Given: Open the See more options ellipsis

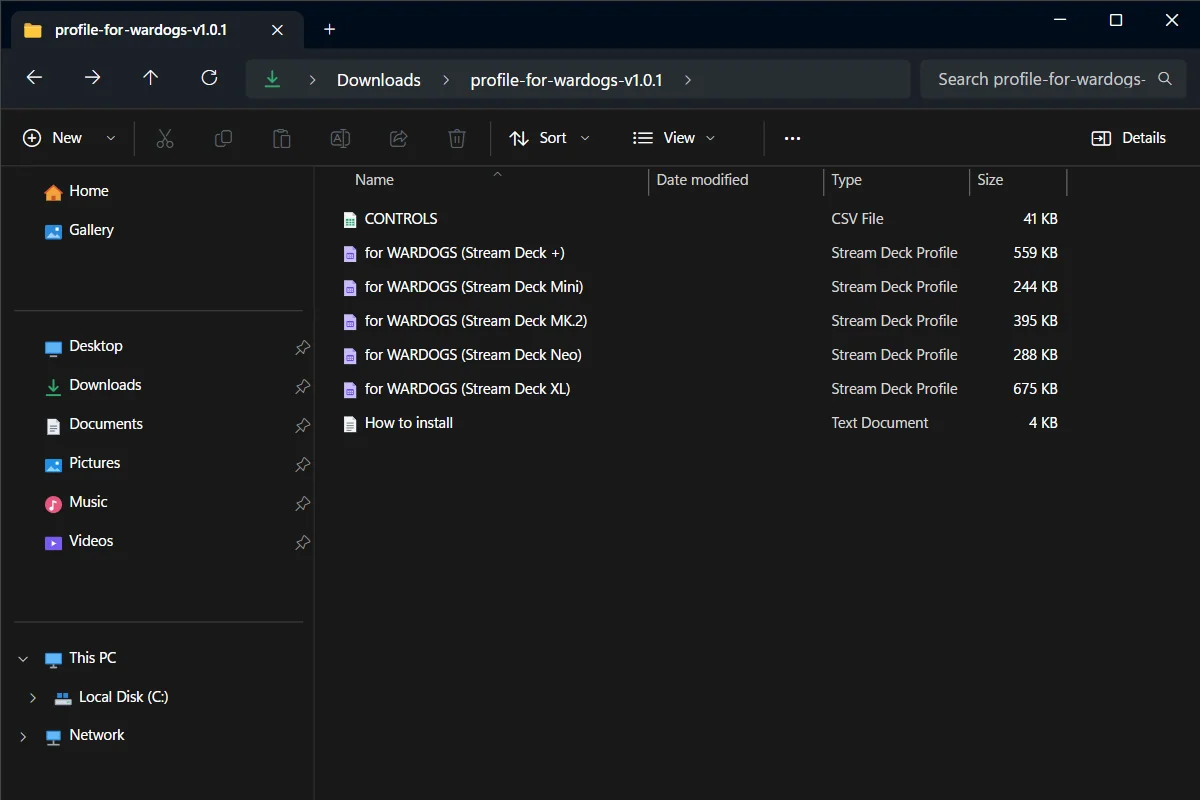Looking at the screenshot, I should [x=793, y=138].
